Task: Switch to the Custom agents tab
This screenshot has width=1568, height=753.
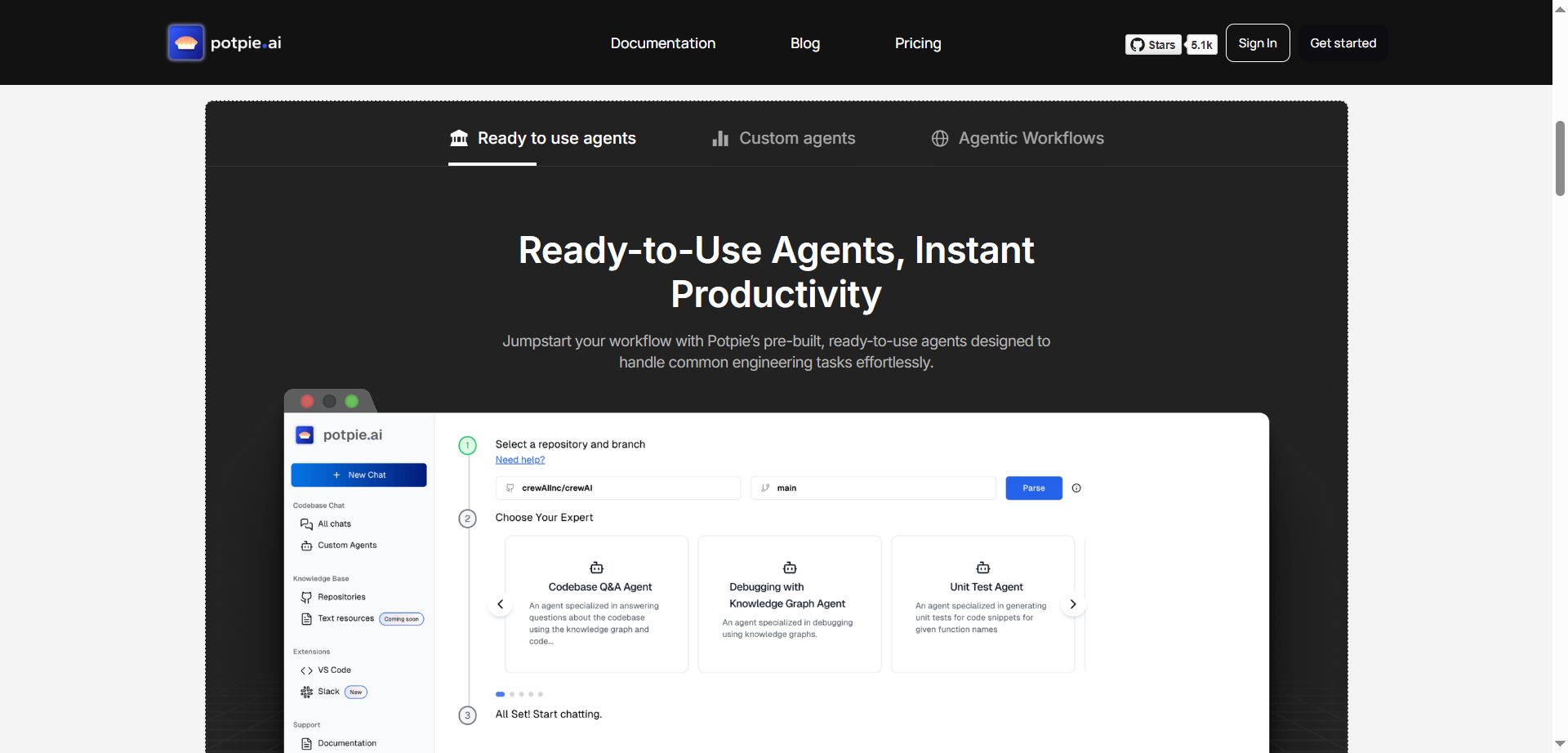Action: click(783, 138)
